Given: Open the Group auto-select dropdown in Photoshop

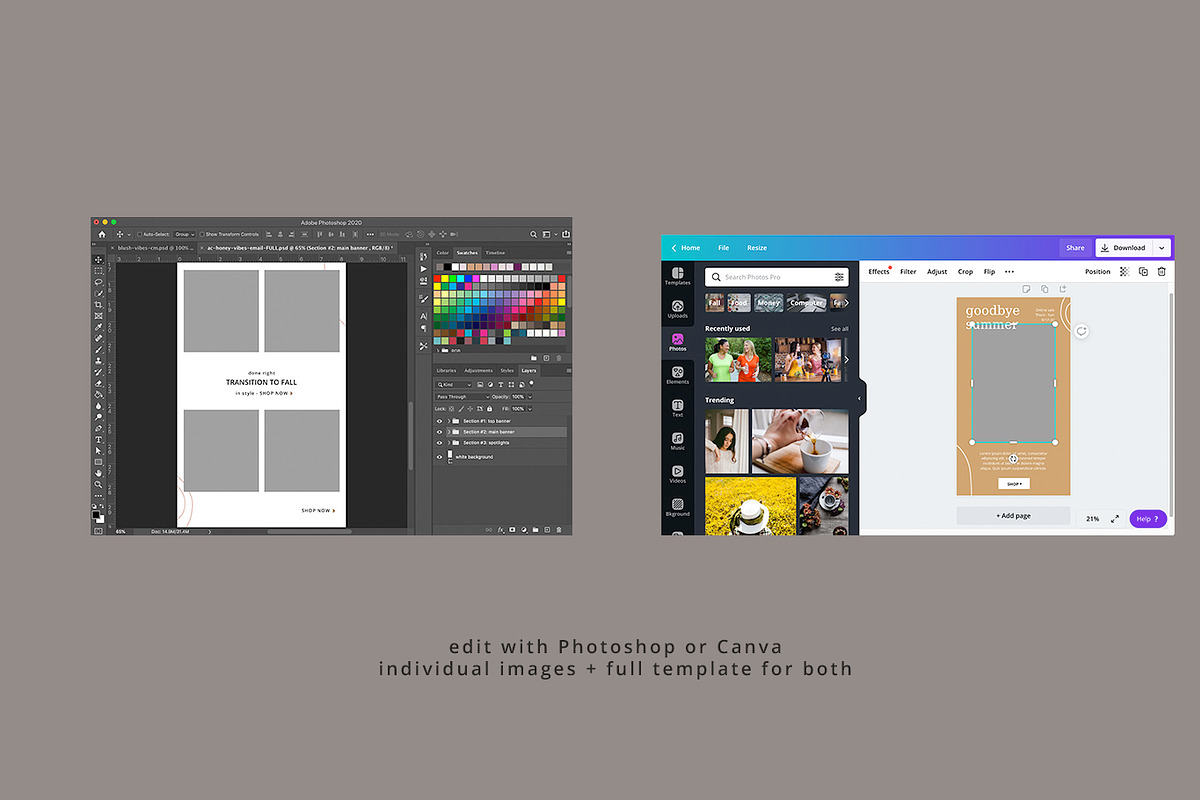Looking at the screenshot, I should click(x=184, y=234).
